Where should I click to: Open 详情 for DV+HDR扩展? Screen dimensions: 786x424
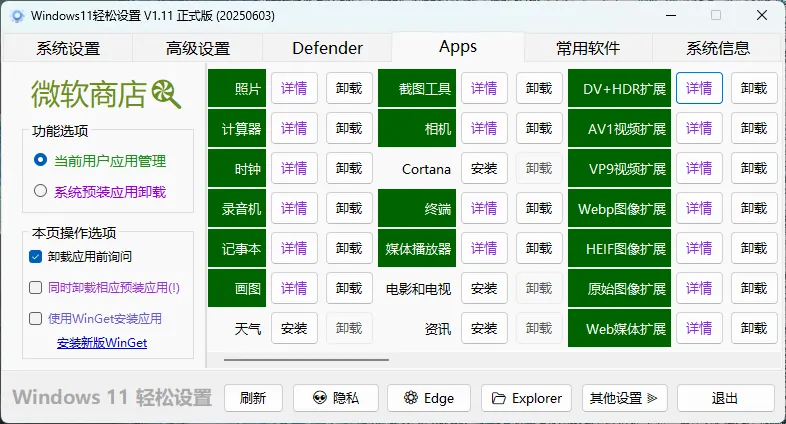tap(699, 88)
